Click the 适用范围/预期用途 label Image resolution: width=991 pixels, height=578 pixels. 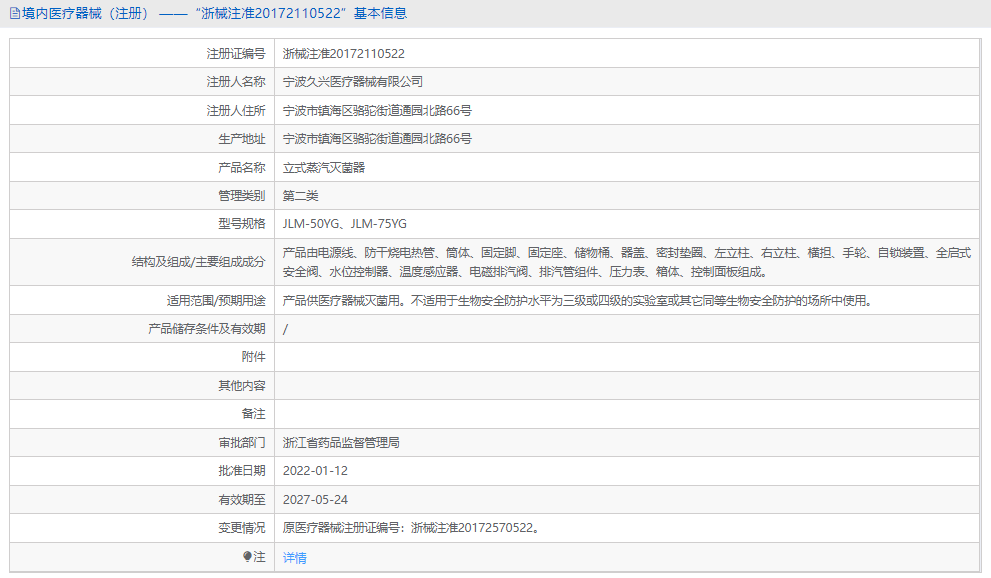point(216,301)
